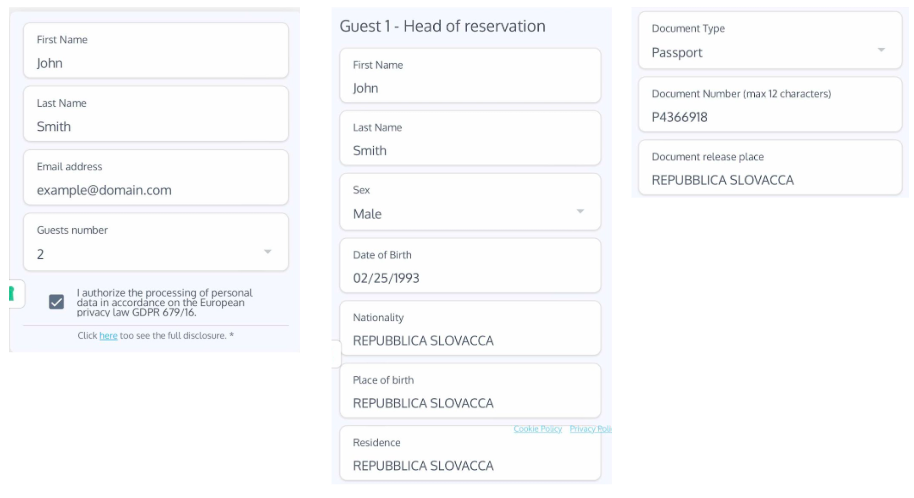Click the 'here' full disclosure link
Screen dimensions: 914x498
coord(108,336)
